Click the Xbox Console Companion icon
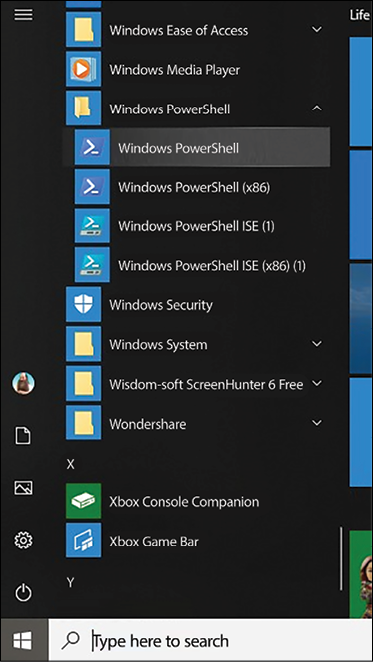The width and height of the screenshot is (373, 662). (x=84, y=501)
